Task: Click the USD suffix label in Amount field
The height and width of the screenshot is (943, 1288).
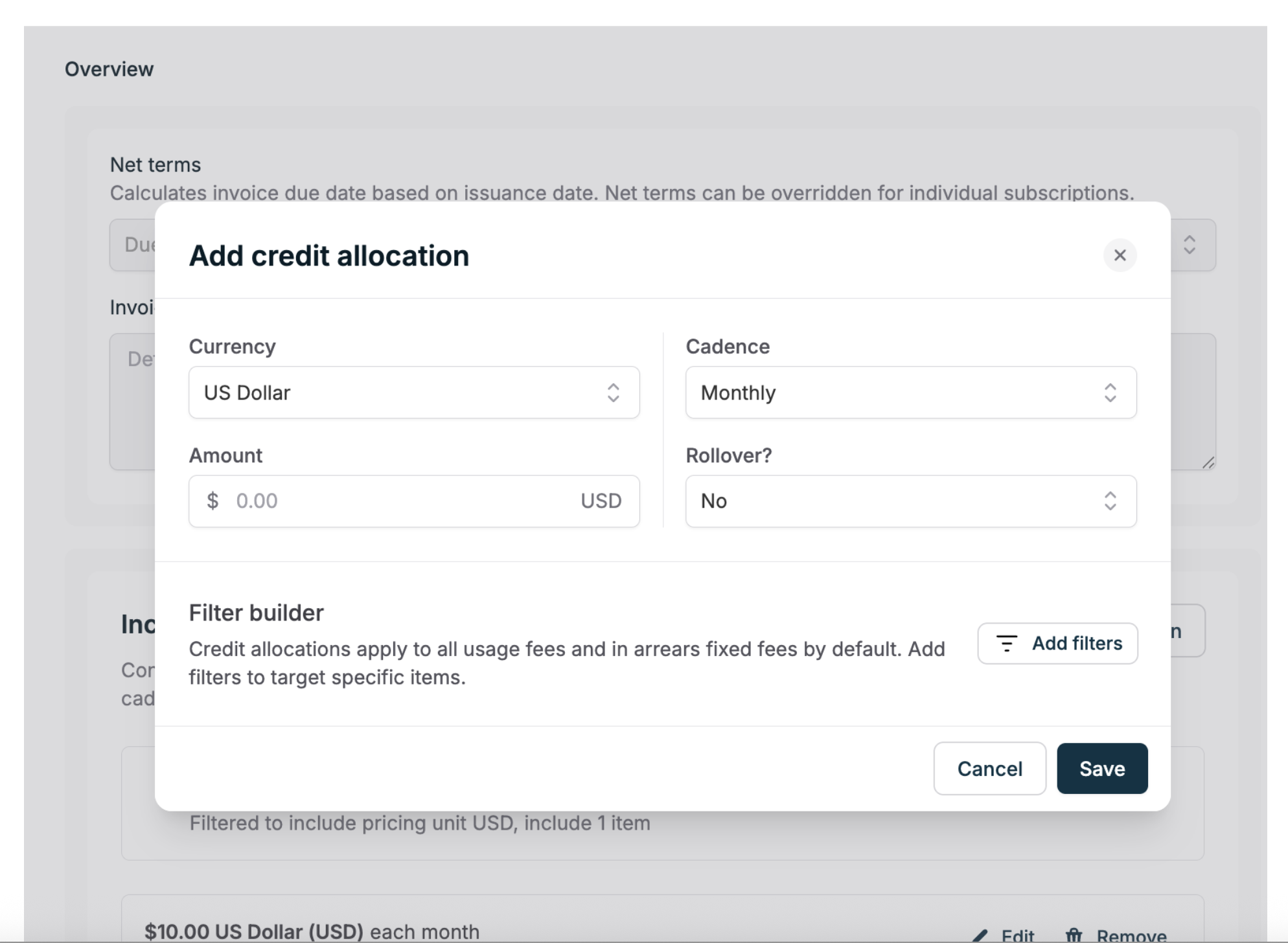Action: pos(600,501)
